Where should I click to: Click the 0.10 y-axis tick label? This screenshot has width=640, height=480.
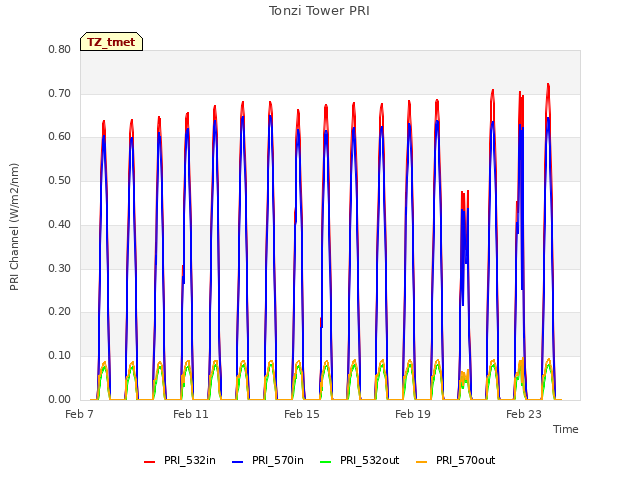coord(60,356)
